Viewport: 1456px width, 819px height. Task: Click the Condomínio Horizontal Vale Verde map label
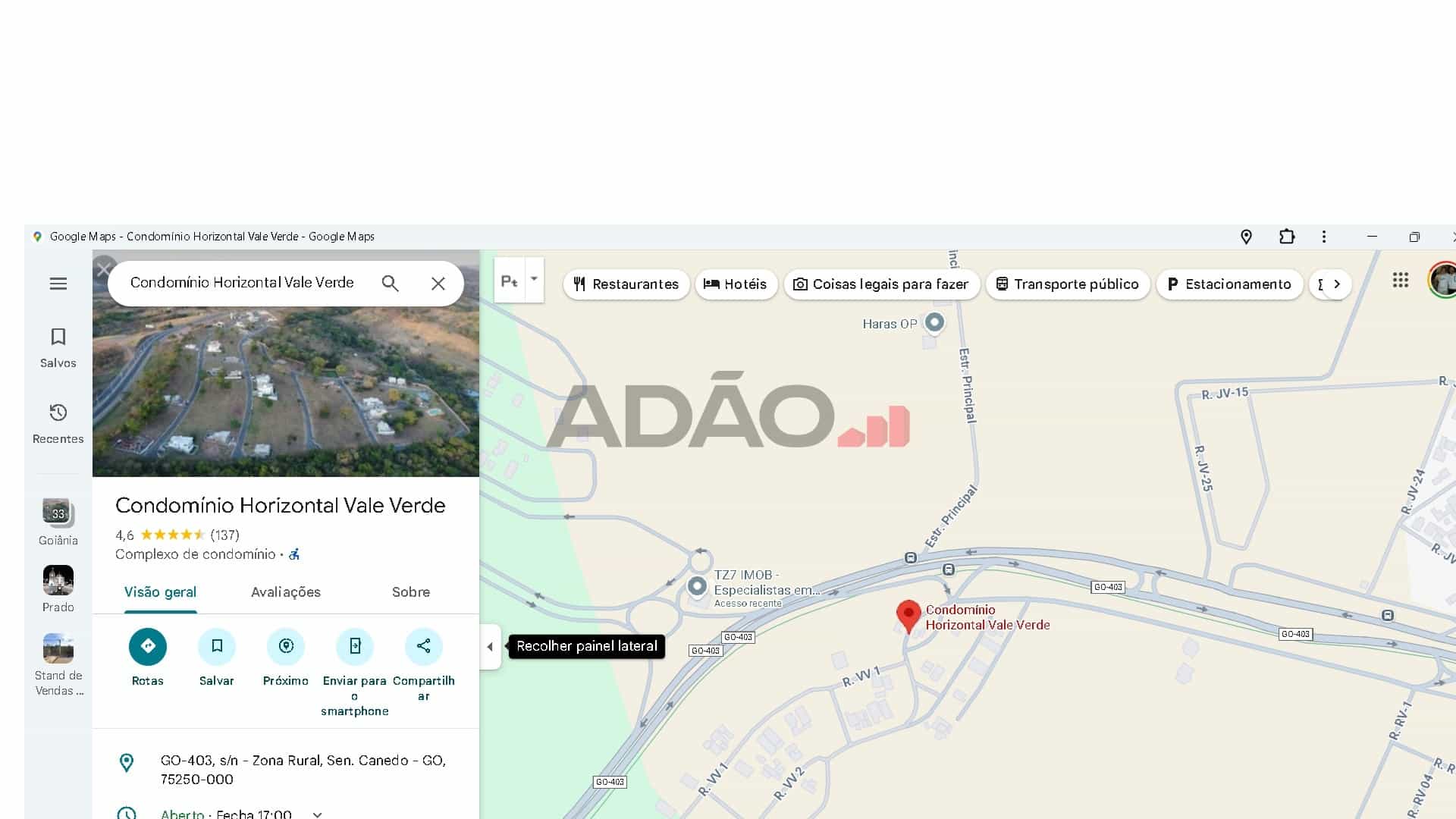pos(987,617)
